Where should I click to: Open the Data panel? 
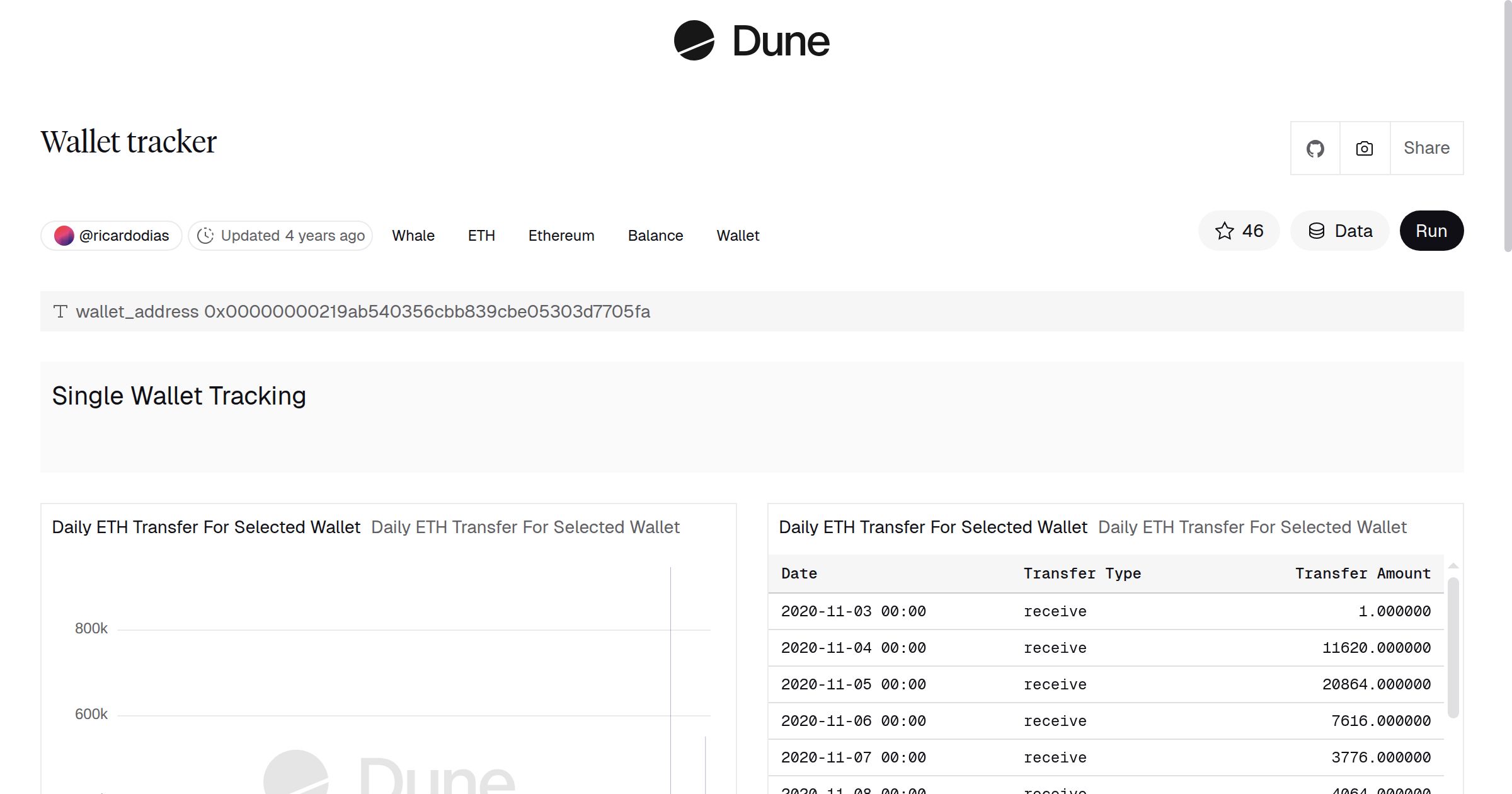(1339, 231)
